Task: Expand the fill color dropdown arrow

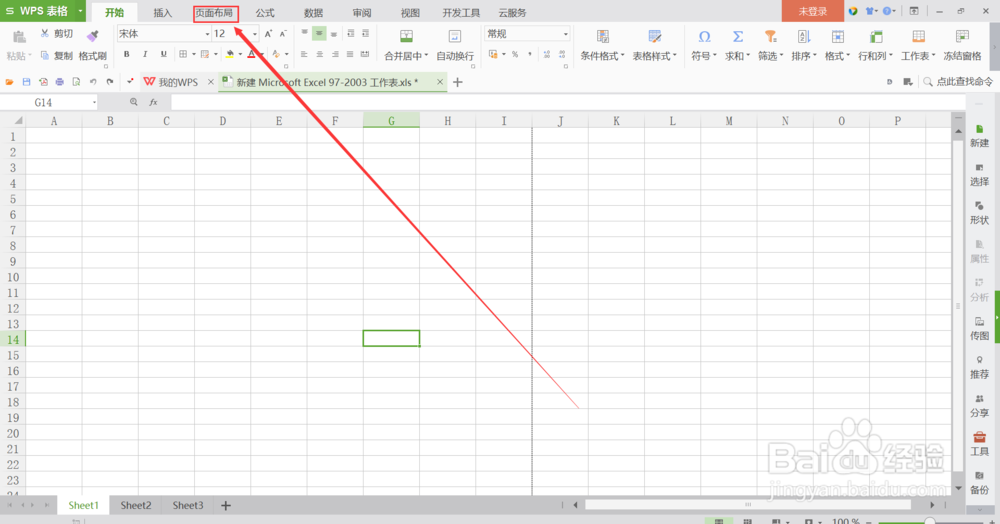Action: coord(240,54)
